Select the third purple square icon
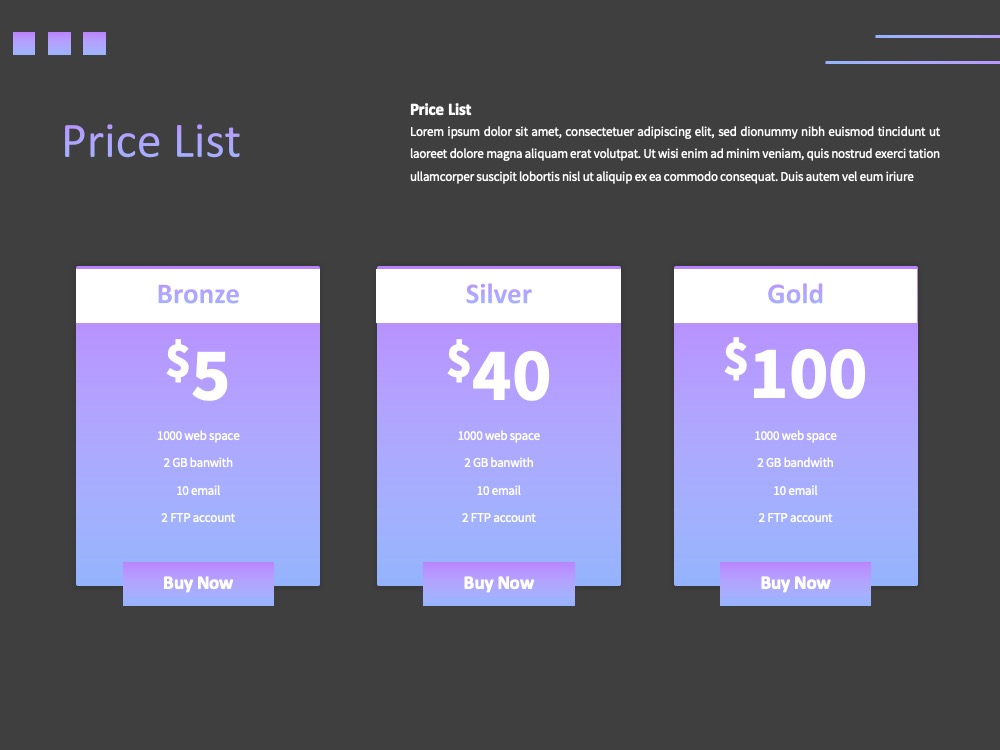 click(94, 43)
